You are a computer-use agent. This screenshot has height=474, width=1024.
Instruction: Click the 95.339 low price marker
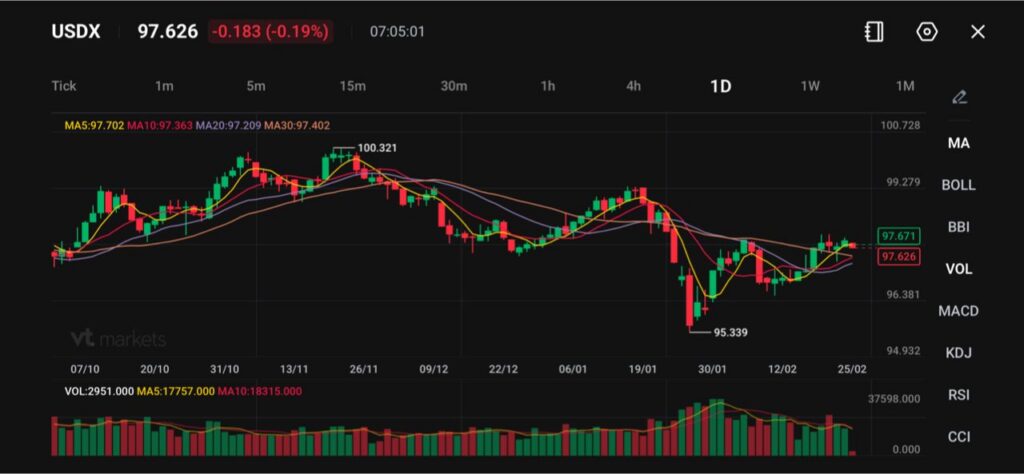click(x=729, y=332)
